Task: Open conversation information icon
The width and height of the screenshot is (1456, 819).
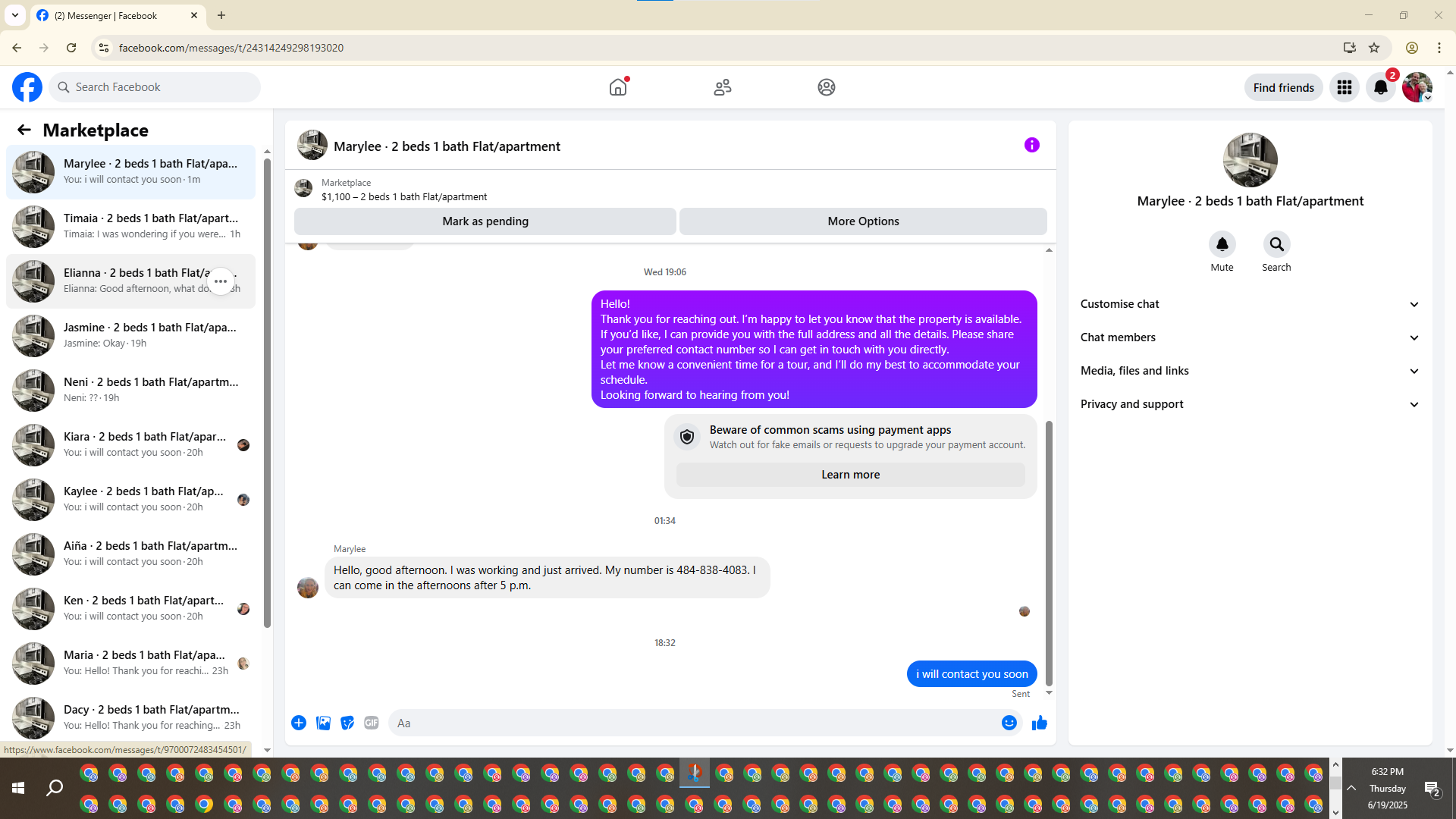Action: coord(1032,145)
